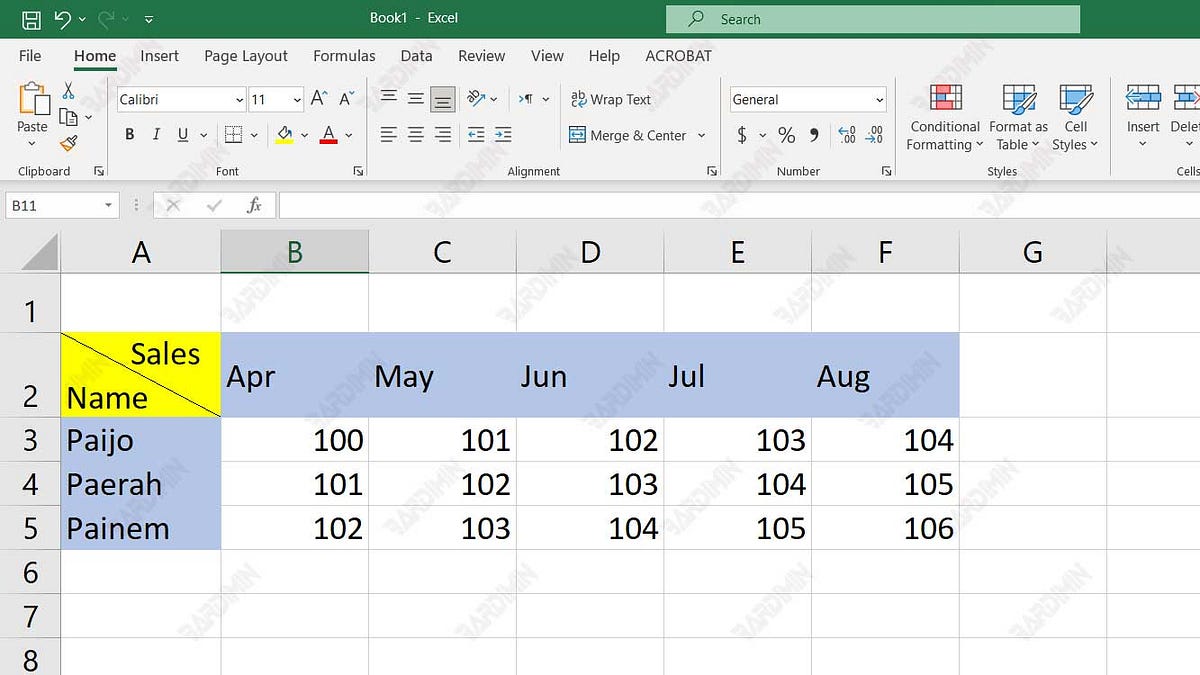Screen dimensions: 1200x675
Task: Open the Number Format dropdown showing General
Action: [807, 99]
